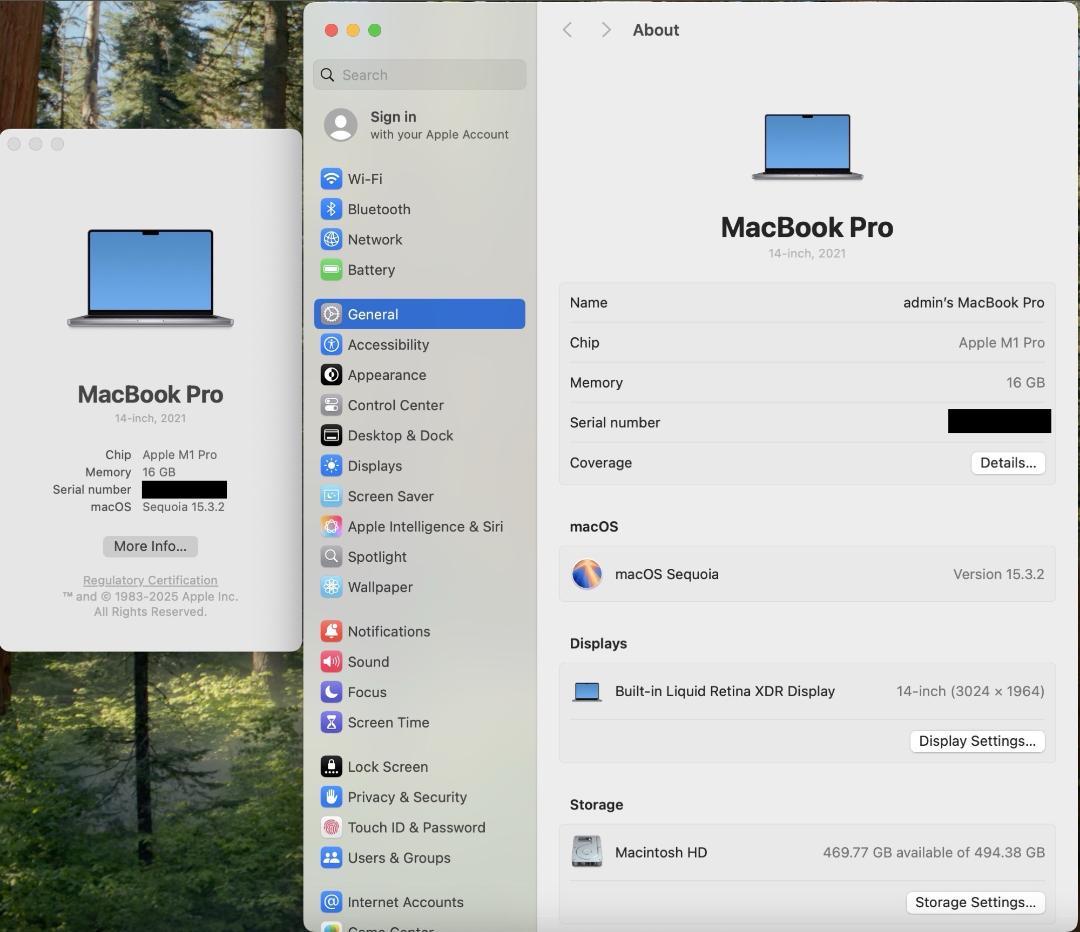Image resolution: width=1080 pixels, height=932 pixels.
Task: Select Privacy & Security in sidebar
Action: click(409, 797)
